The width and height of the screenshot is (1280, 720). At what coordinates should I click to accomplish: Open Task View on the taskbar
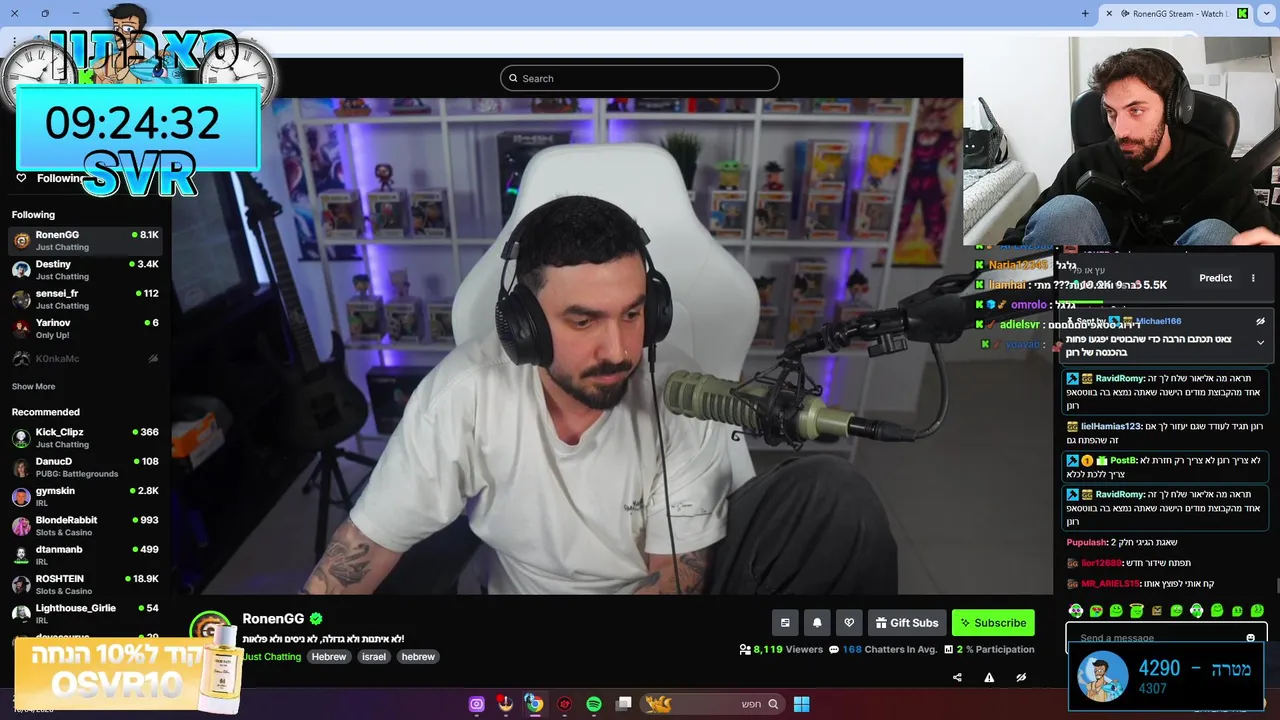pyautogui.click(x=624, y=704)
